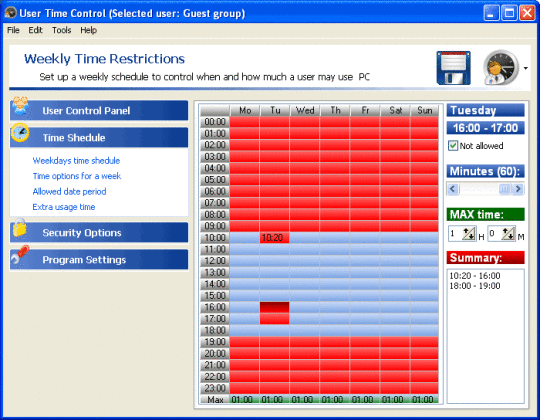Image resolution: width=540 pixels, height=420 pixels.
Task: Open Weekdays time shedule link
Action: pyautogui.click(x=76, y=161)
